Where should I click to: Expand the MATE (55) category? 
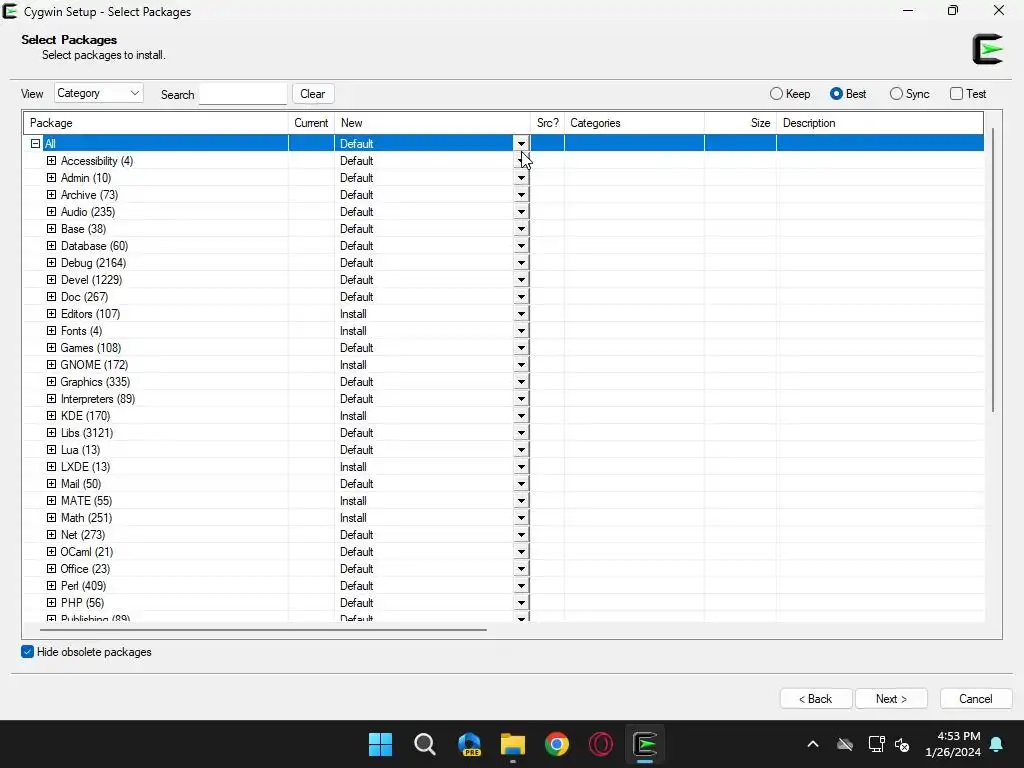pos(52,500)
